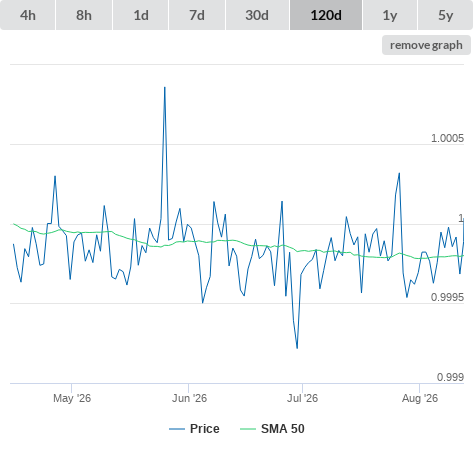Click the 1.0005 y-axis gridline label

447,138
